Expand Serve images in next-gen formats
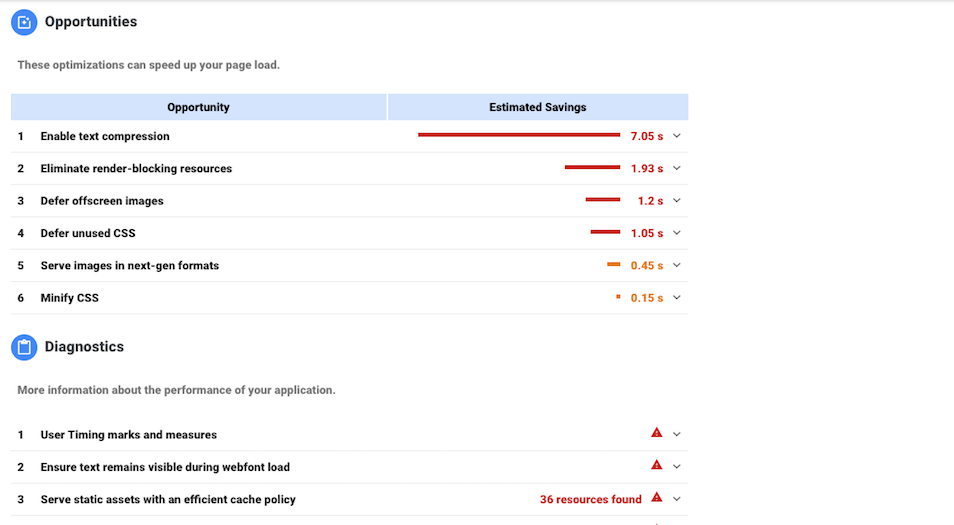This screenshot has height=525, width=954. [x=677, y=265]
